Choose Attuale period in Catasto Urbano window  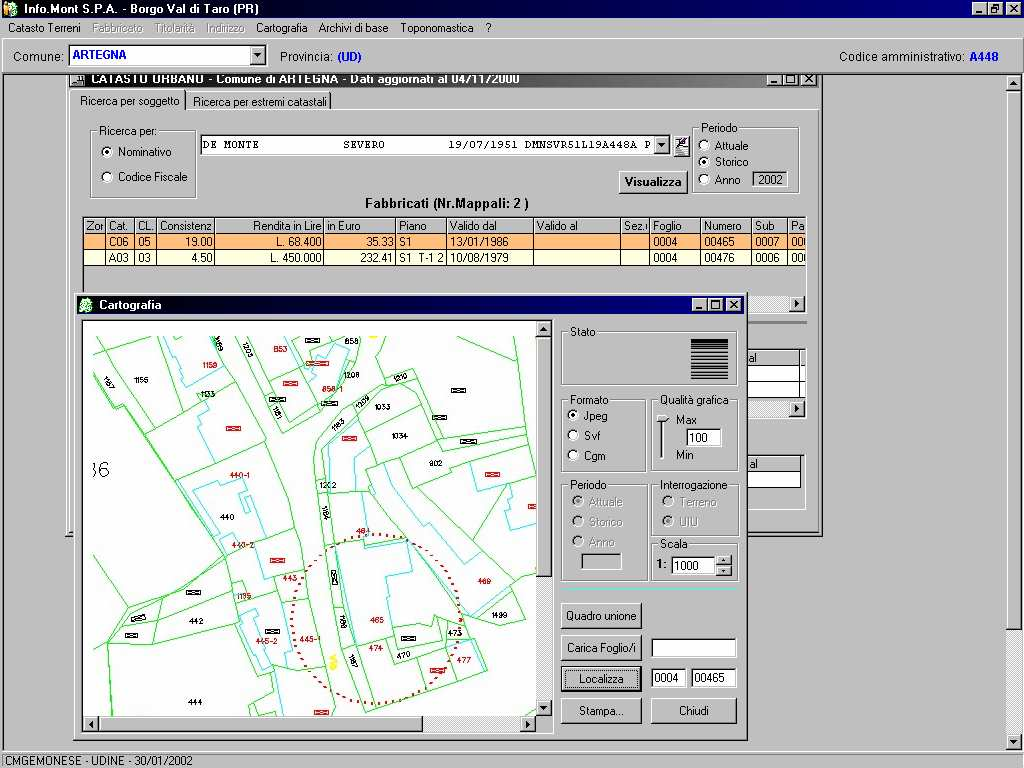coord(704,146)
